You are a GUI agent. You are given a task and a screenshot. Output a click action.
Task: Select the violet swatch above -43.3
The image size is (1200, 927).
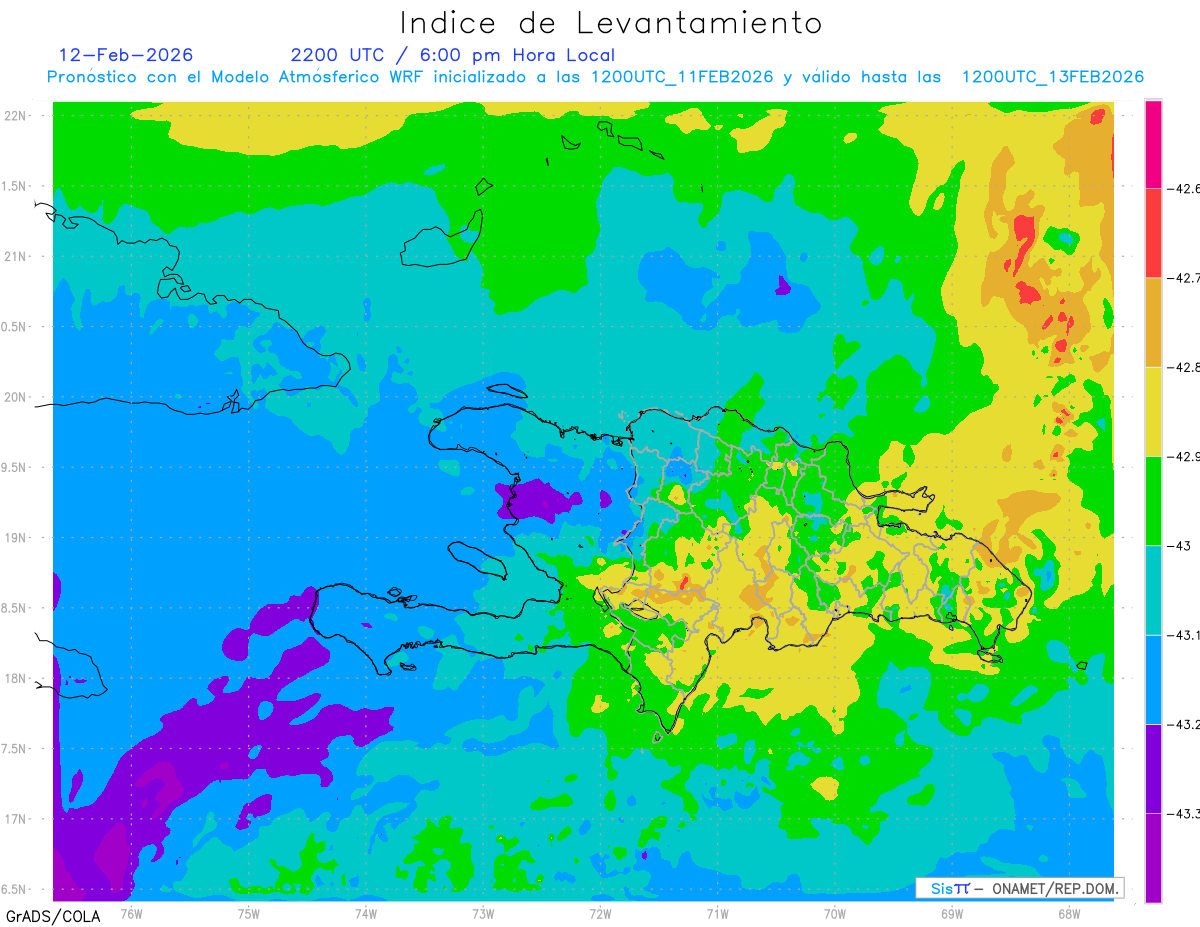tap(1153, 768)
